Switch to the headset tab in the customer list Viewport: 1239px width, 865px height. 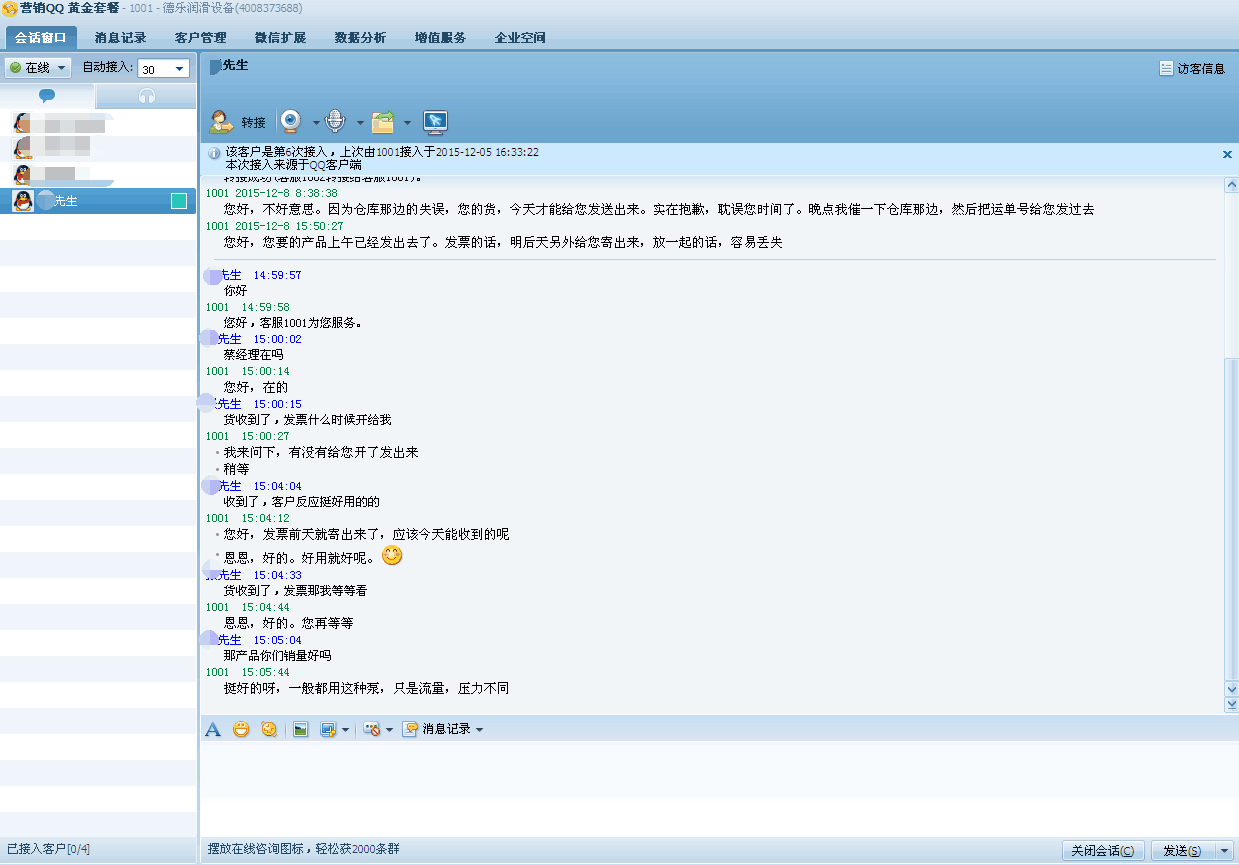(147, 96)
